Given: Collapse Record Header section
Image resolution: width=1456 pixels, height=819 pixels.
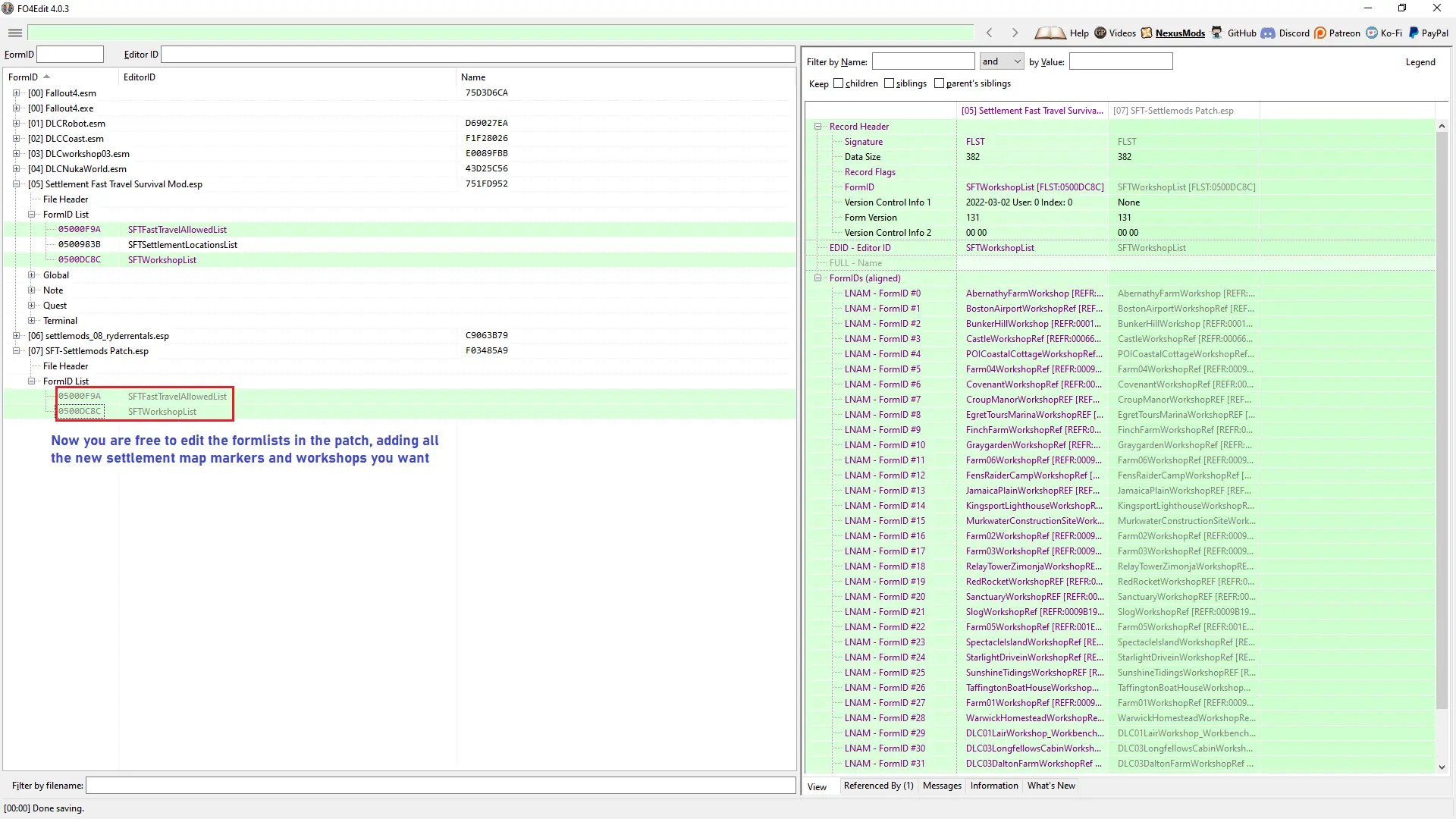Looking at the screenshot, I should [818, 127].
